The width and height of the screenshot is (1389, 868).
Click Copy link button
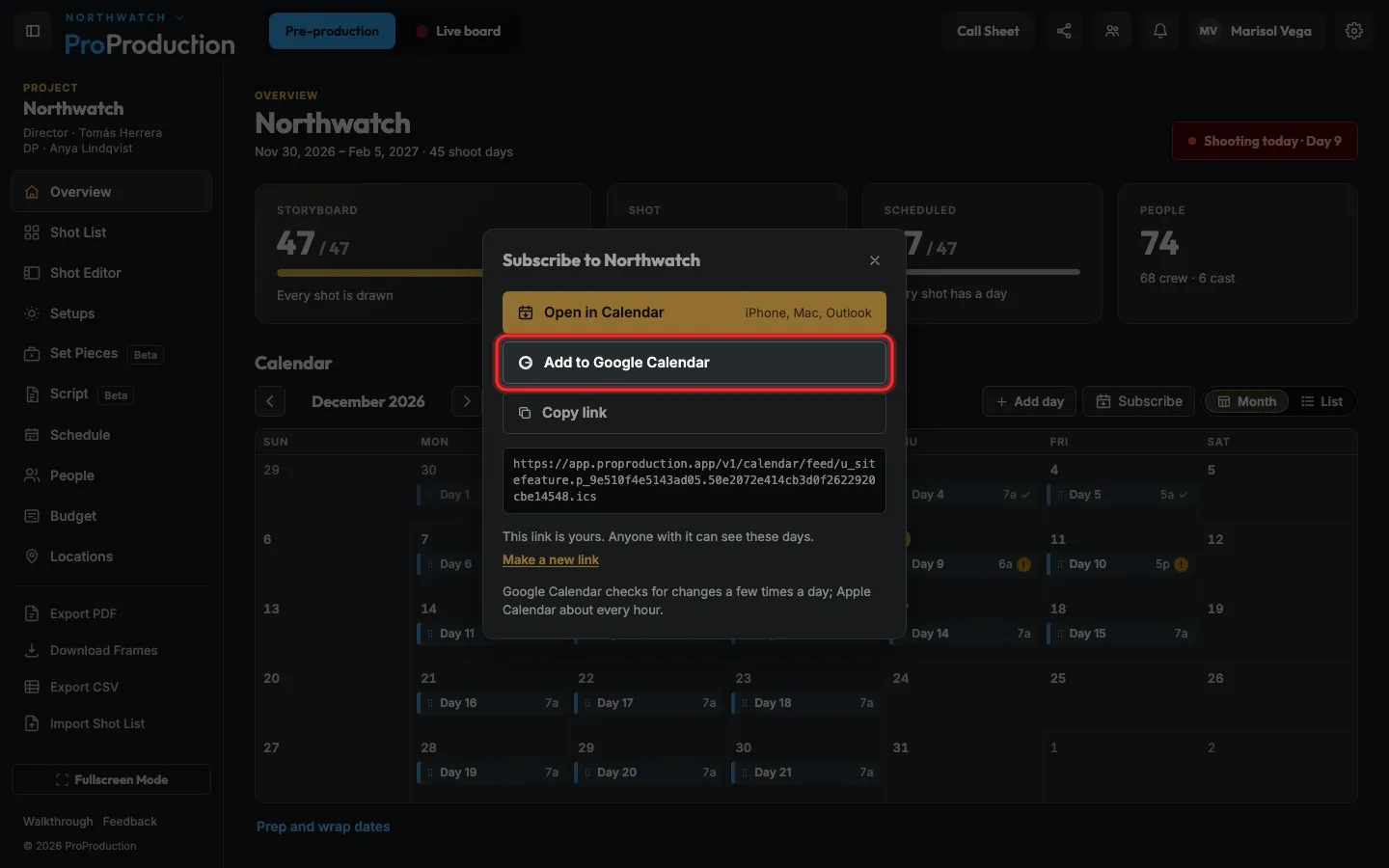[x=694, y=413]
